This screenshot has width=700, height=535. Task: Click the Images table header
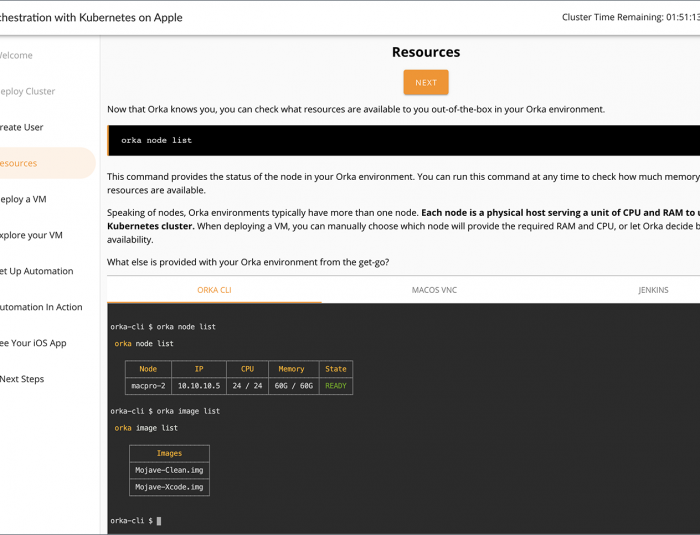tap(169, 453)
